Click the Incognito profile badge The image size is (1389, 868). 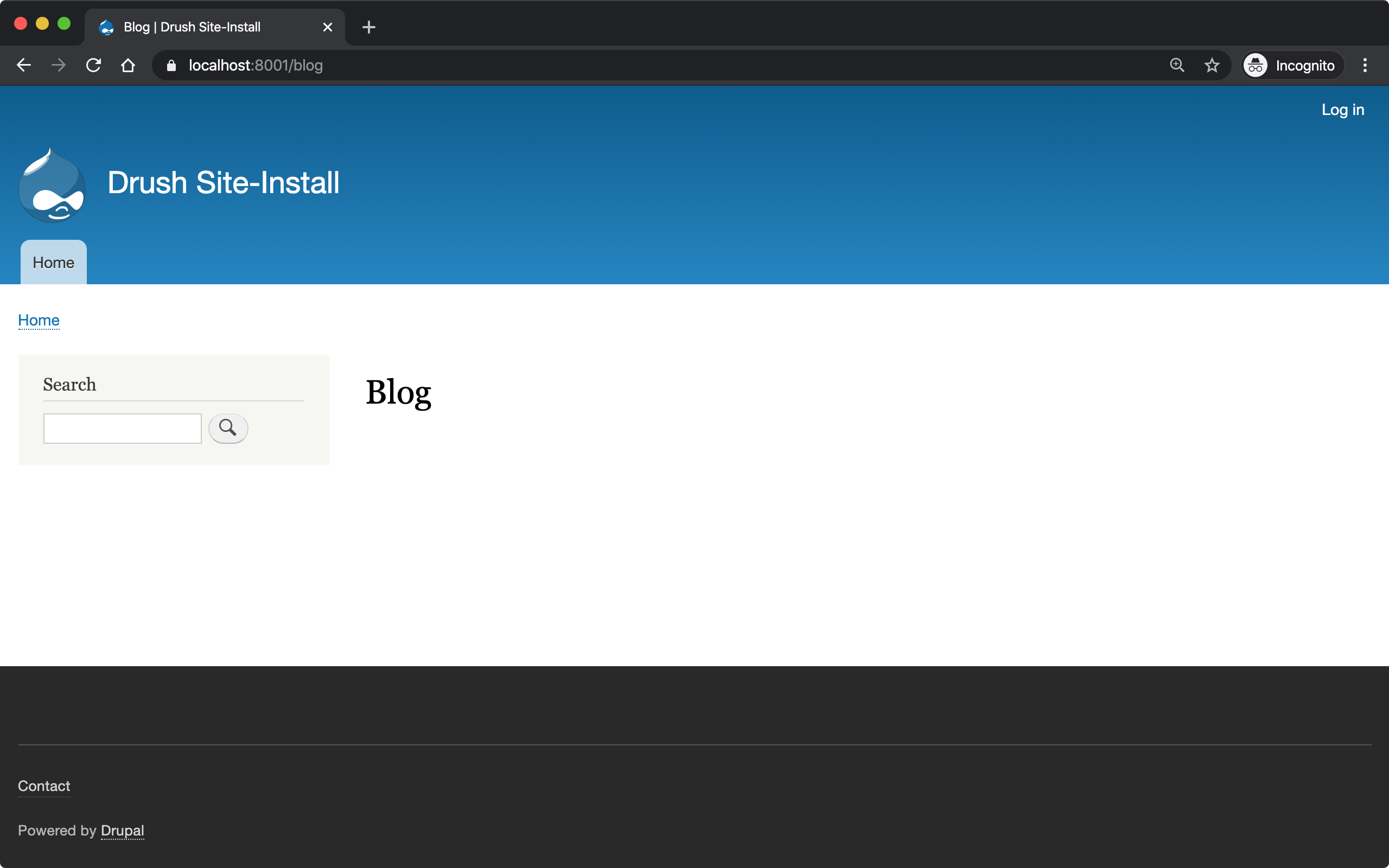click(1292, 66)
